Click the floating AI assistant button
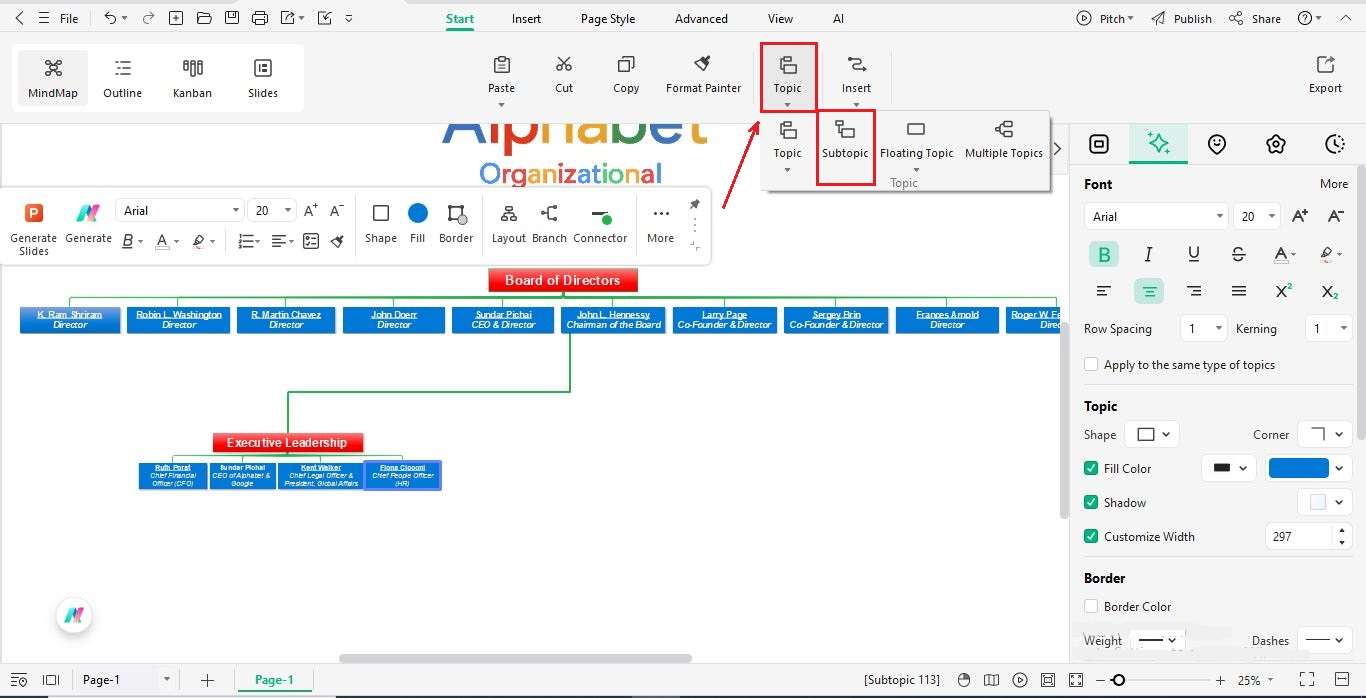Image resolution: width=1366 pixels, height=698 pixels. coord(73,615)
